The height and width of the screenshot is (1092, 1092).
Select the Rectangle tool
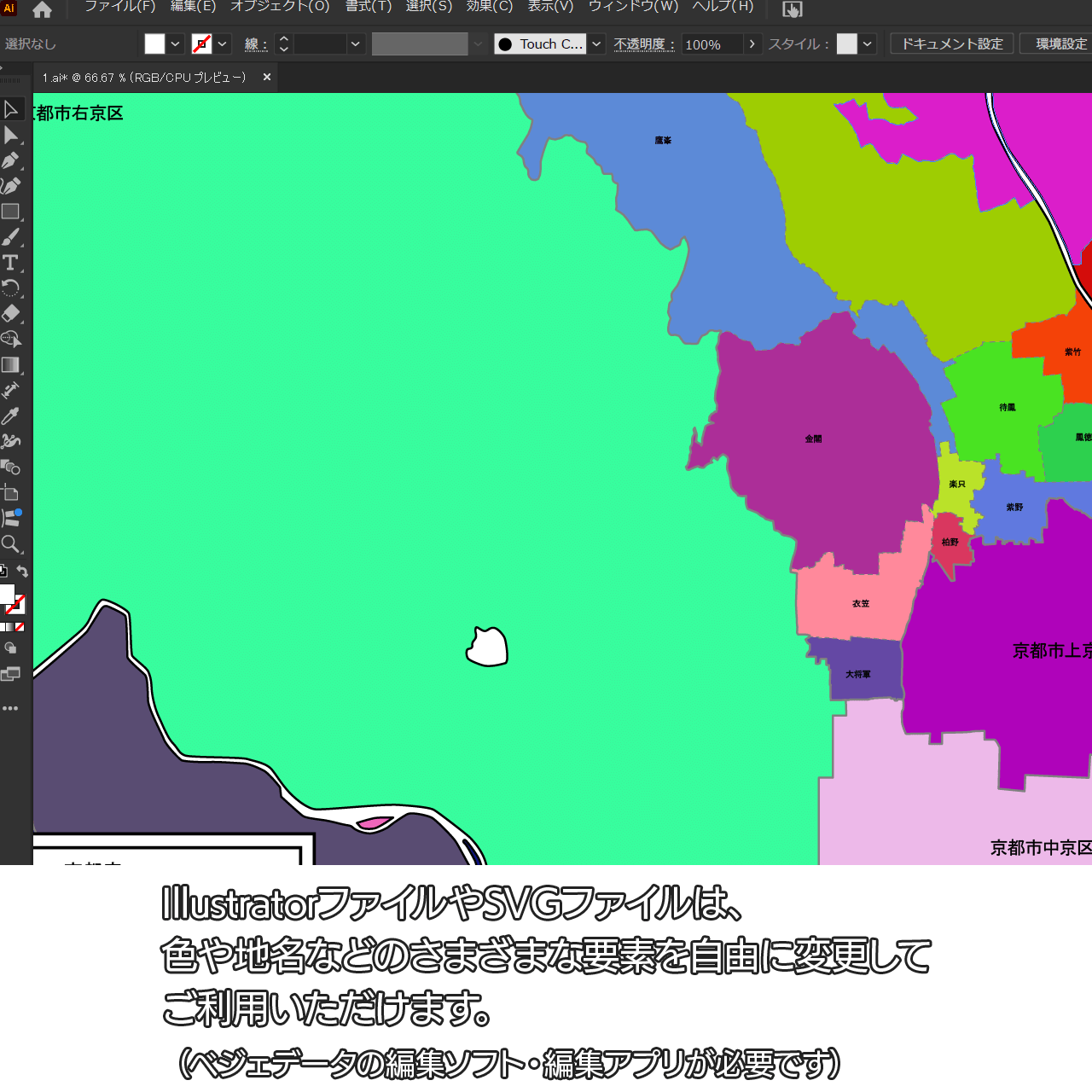click(x=10, y=212)
